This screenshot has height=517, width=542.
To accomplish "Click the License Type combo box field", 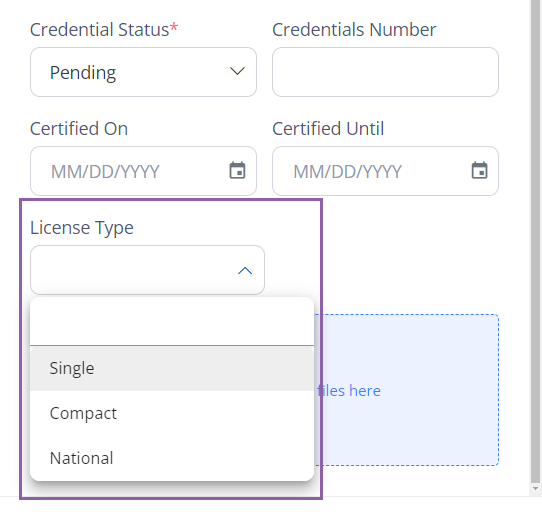I will click(x=148, y=270).
